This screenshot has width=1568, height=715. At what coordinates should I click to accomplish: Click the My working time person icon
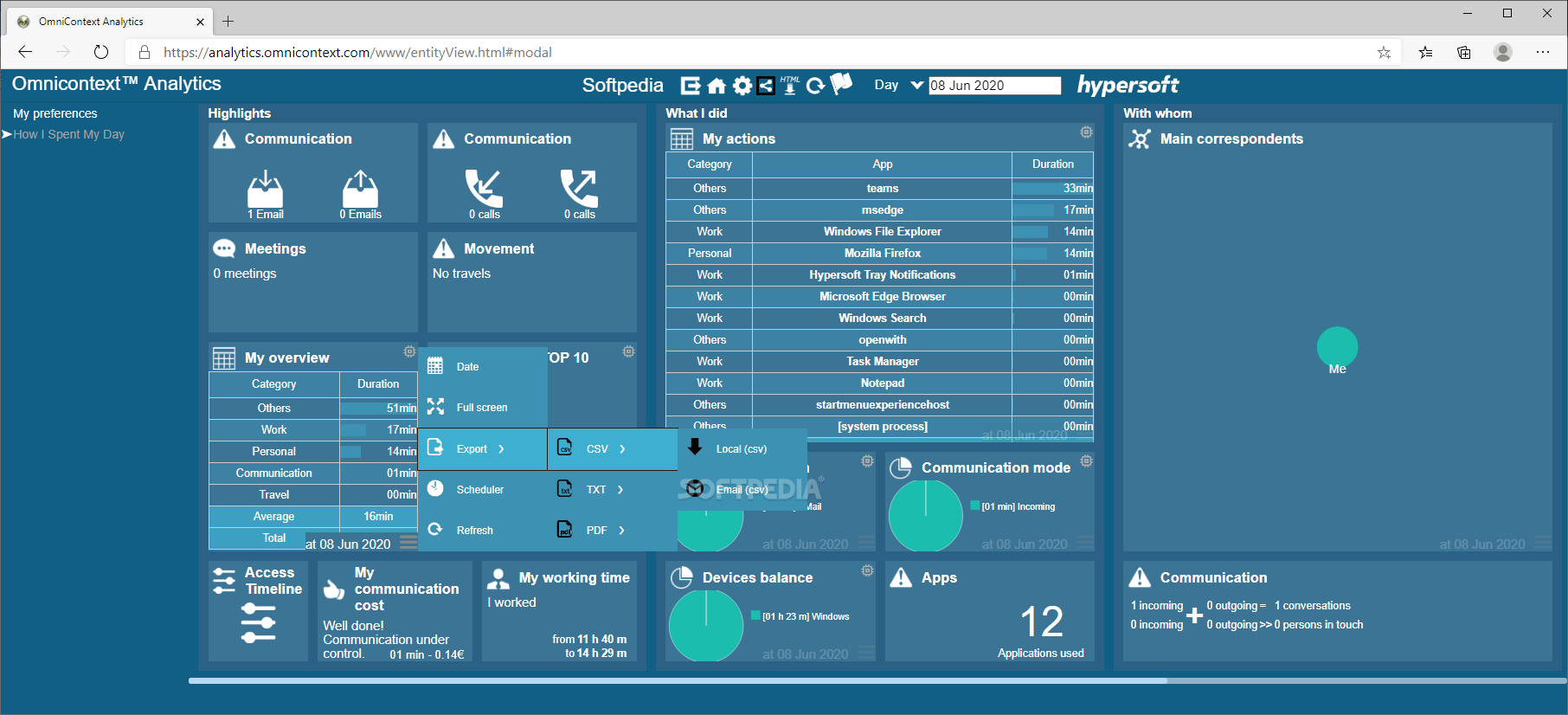498,578
